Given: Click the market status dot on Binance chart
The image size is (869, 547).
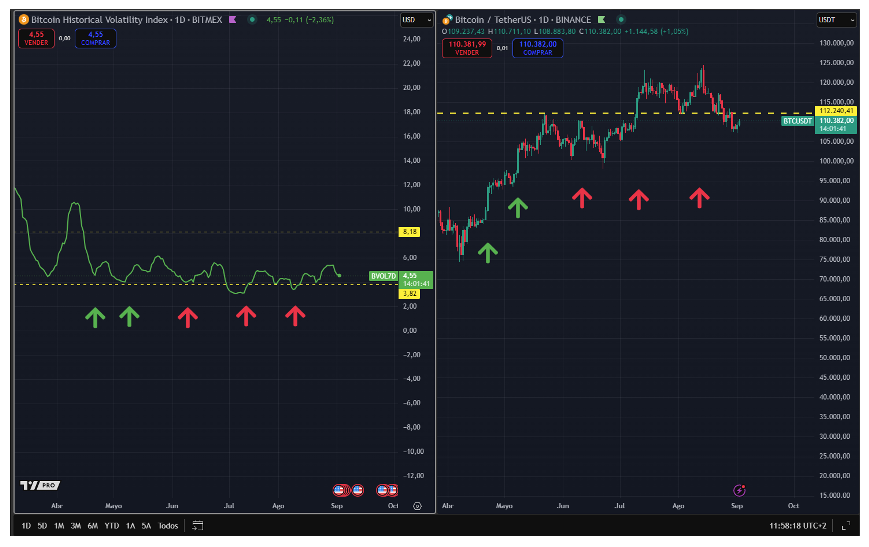Looking at the screenshot, I should point(621,19).
